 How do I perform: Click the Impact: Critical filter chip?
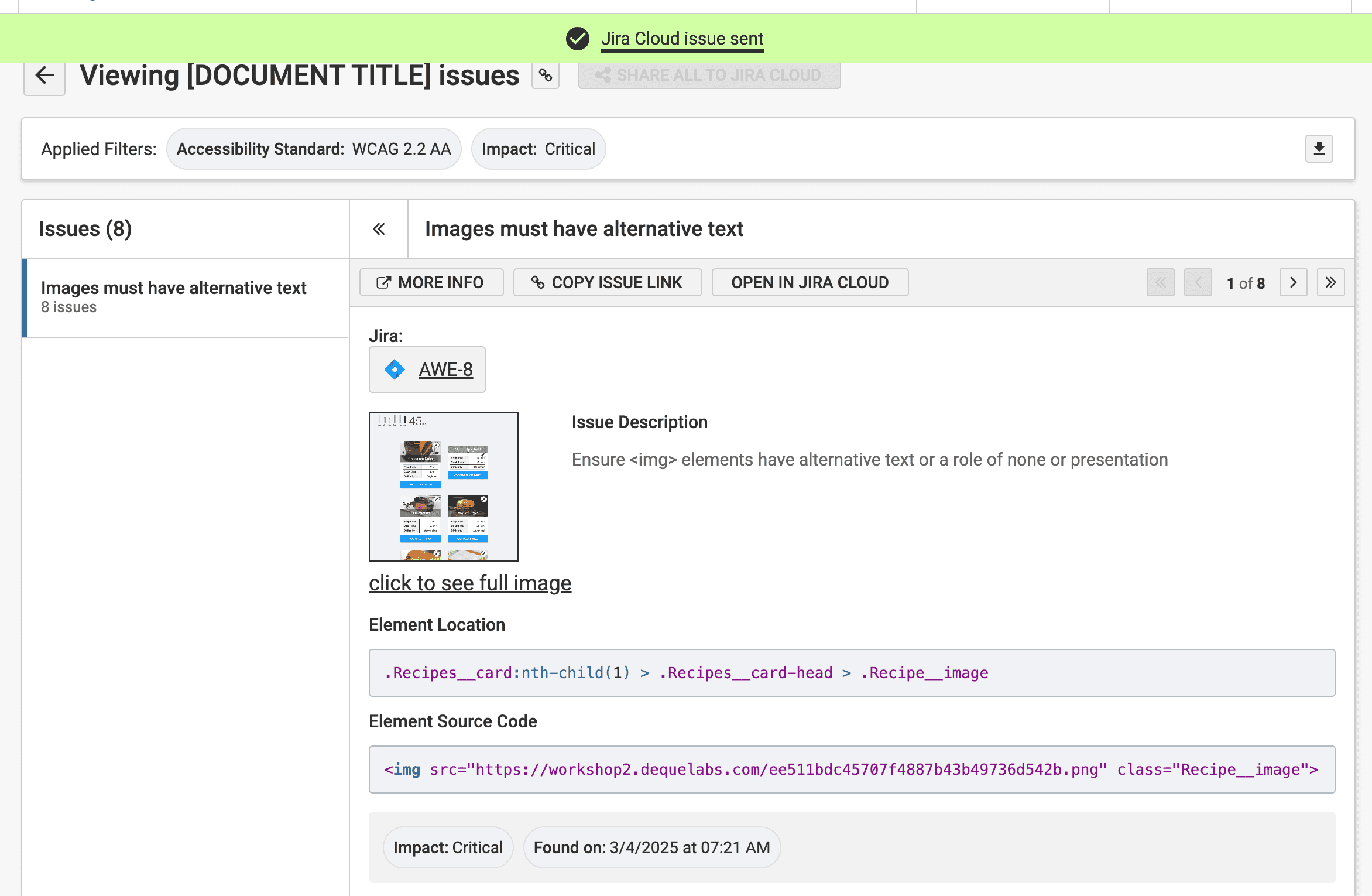coord(538,149)
